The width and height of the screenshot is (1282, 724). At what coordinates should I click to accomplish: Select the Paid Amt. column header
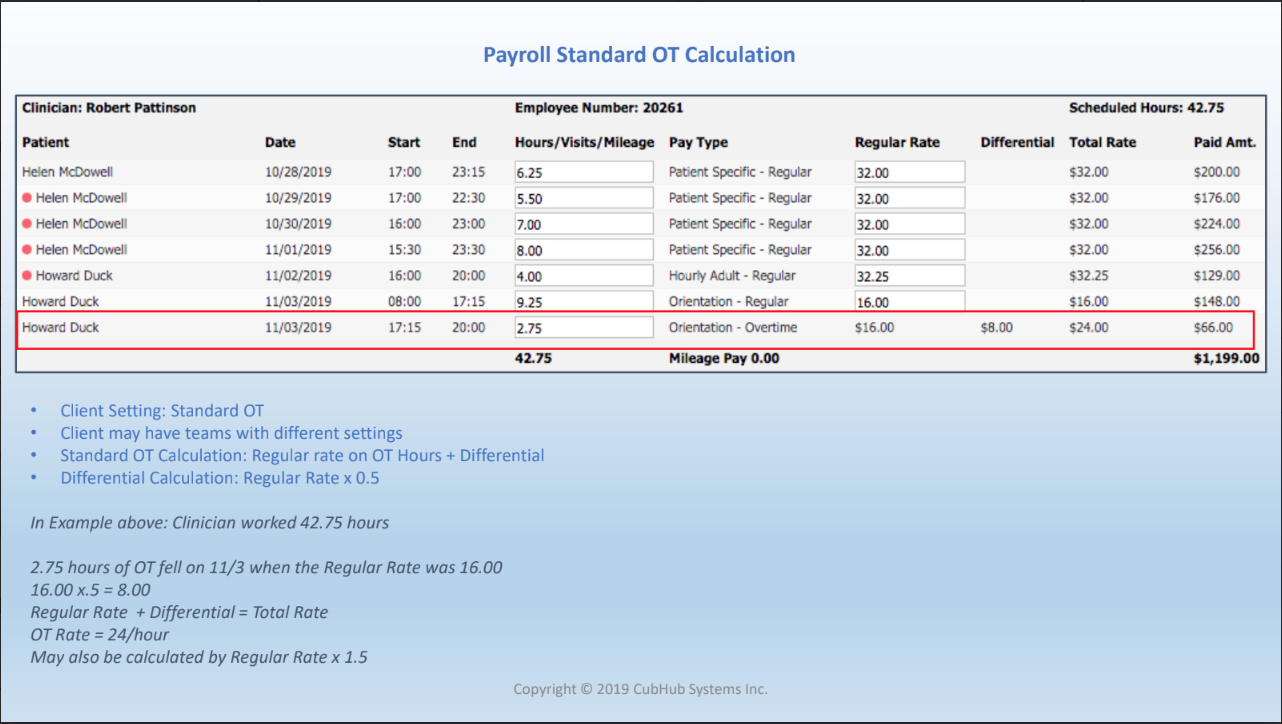click(1223, 142)
